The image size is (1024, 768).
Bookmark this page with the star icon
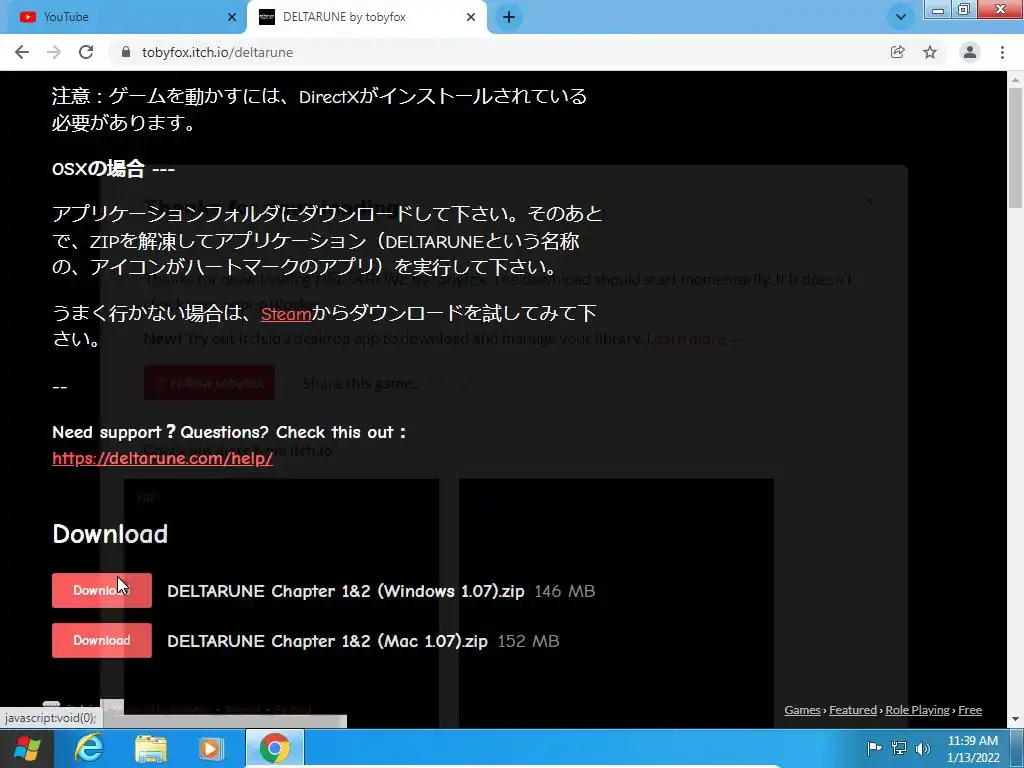click(930, 52)
